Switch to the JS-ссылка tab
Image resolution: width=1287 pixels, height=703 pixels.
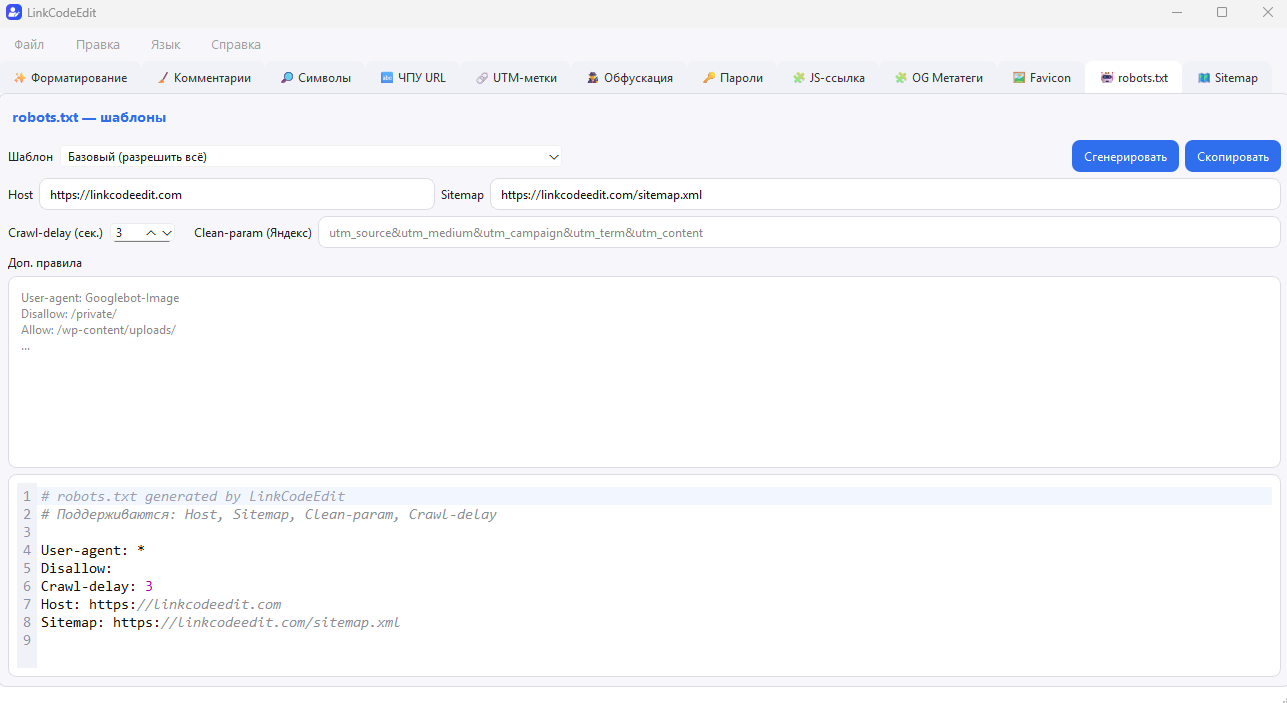pos(829,78)
